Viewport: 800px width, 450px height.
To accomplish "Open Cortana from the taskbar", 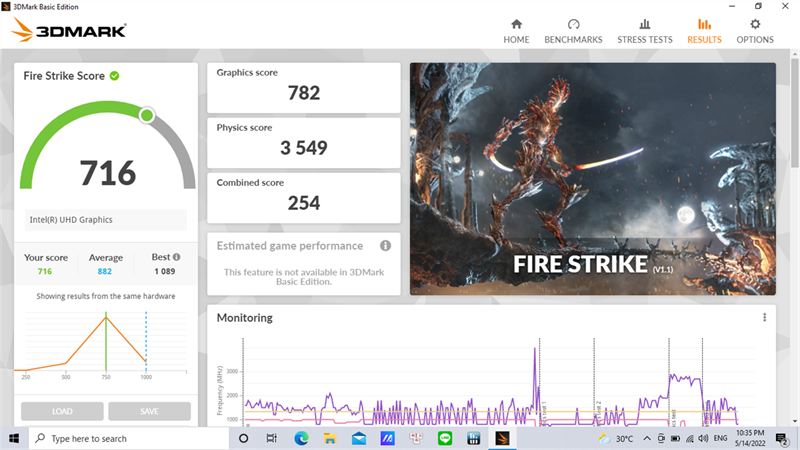I will point(243,439).
